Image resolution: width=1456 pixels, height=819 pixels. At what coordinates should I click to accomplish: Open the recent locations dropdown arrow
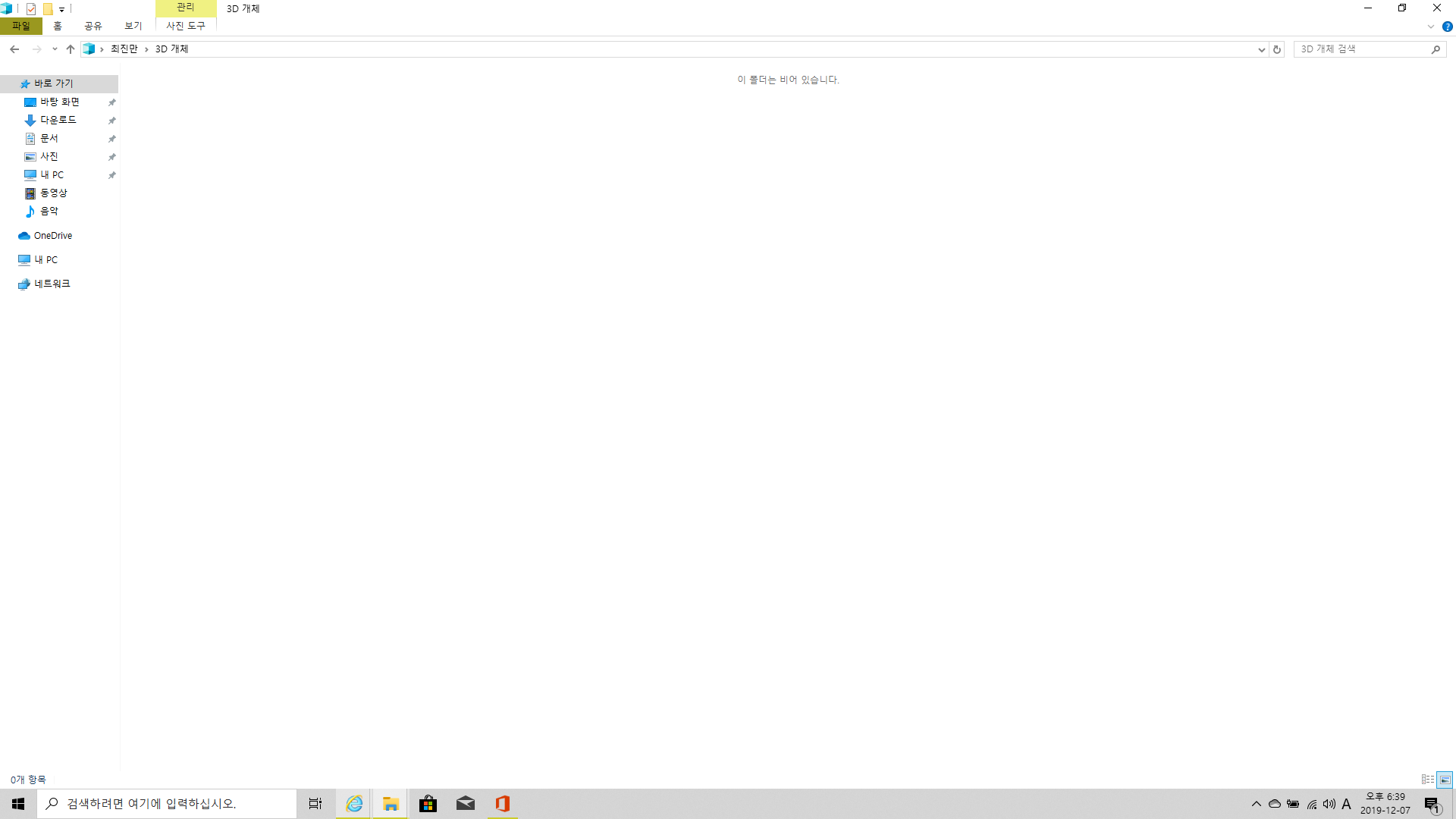[x=55, y=49]
